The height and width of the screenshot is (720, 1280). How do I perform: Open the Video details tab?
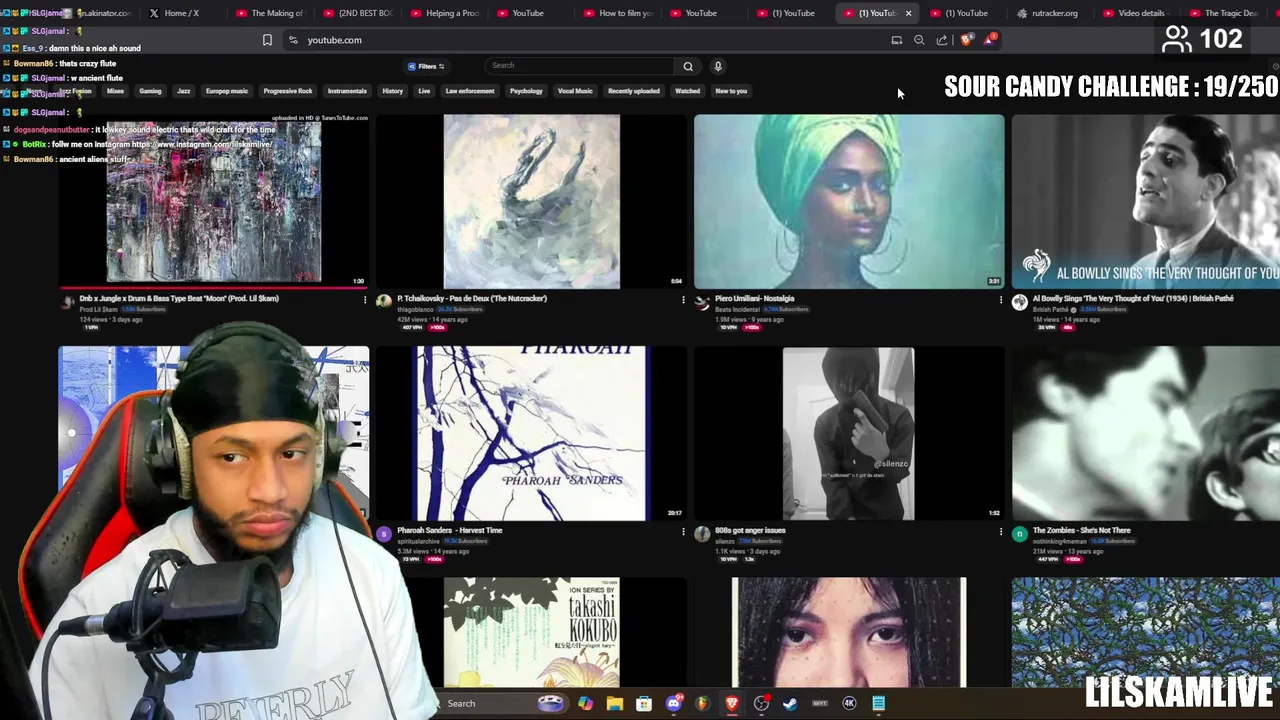pos(1135,13)
